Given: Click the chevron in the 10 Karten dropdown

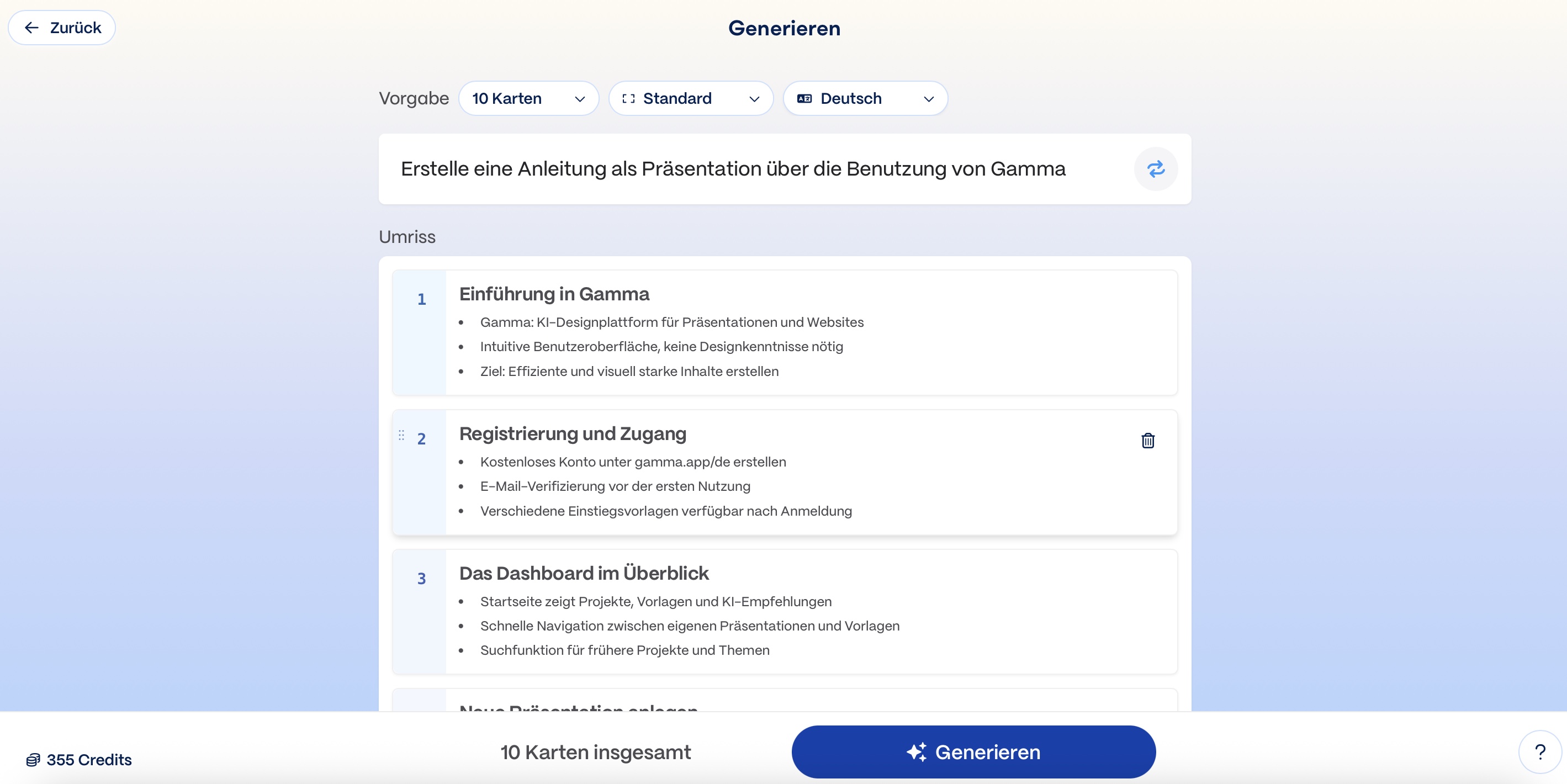Looking at the screenshot, I should point(580,98).
